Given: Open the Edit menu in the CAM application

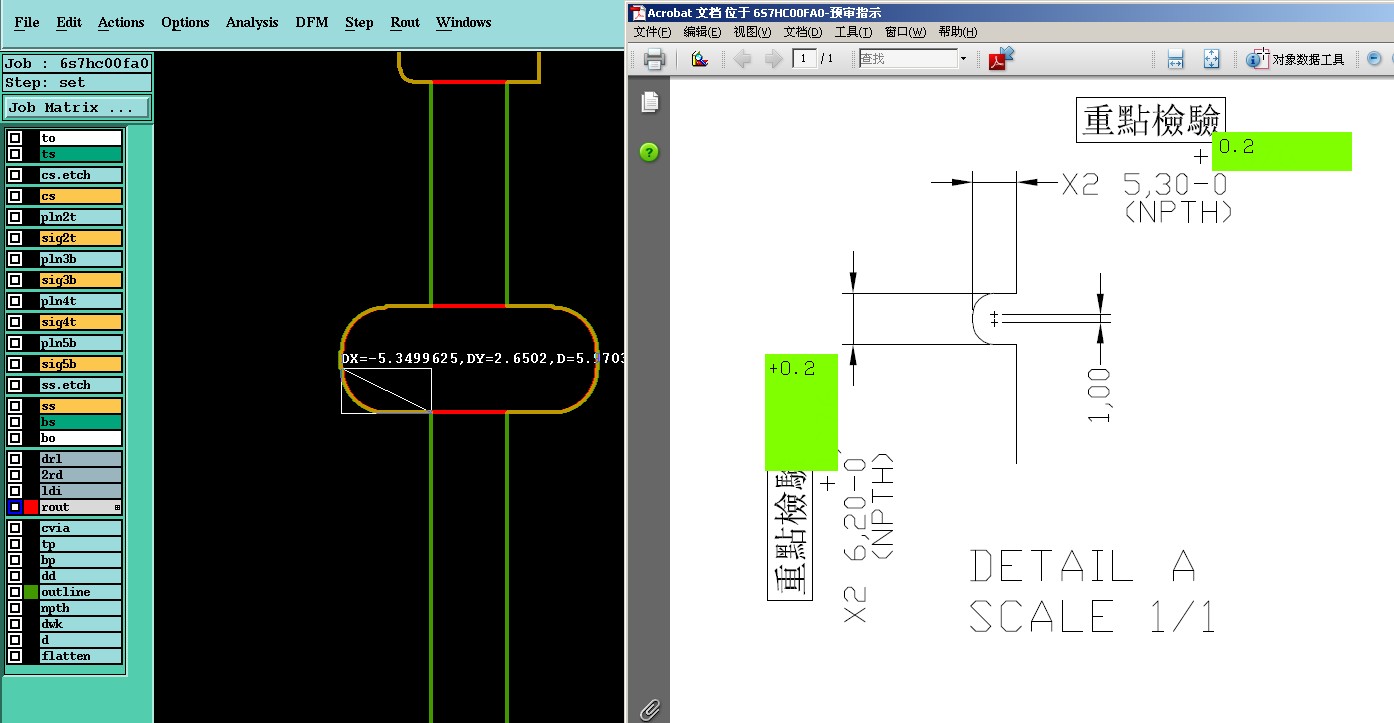Looking at the screenshot, I should pyautogui.click(x=69, y=22).
